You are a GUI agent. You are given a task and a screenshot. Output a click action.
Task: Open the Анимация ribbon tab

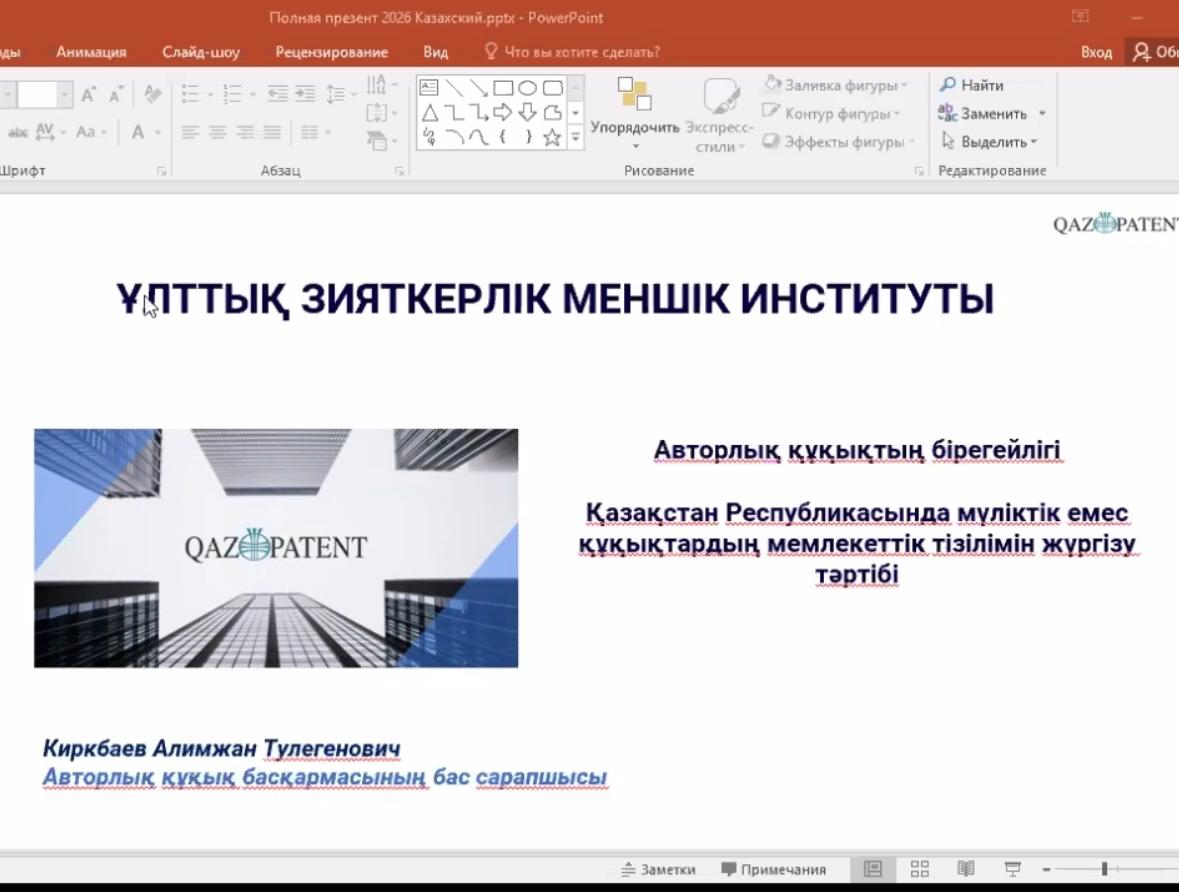[91, 52]
